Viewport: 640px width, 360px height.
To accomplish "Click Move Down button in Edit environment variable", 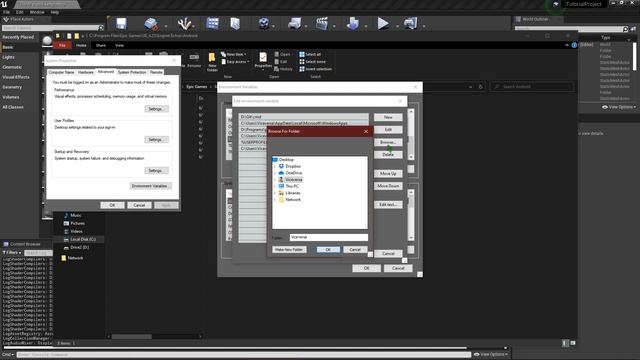I will tap(388, 186).
